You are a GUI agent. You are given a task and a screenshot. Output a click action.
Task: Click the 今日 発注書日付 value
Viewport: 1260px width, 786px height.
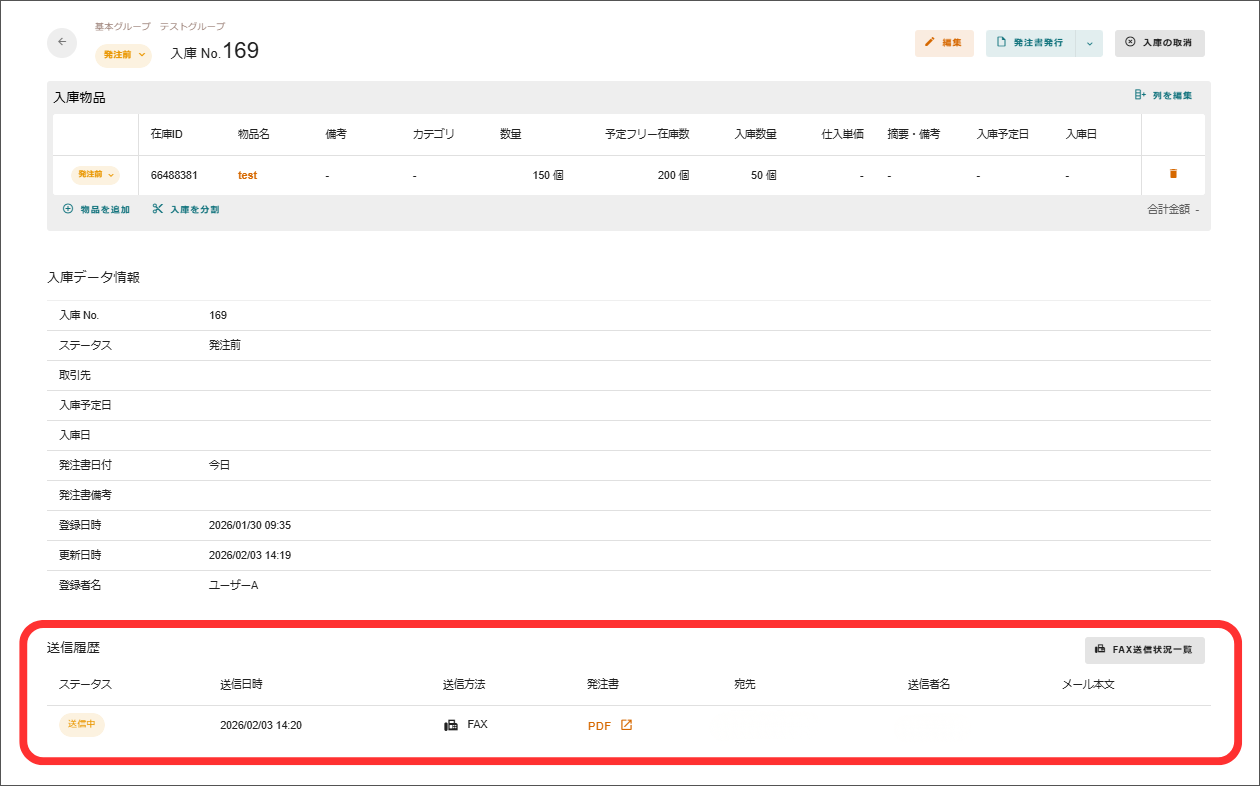click(x=219, y=465)
